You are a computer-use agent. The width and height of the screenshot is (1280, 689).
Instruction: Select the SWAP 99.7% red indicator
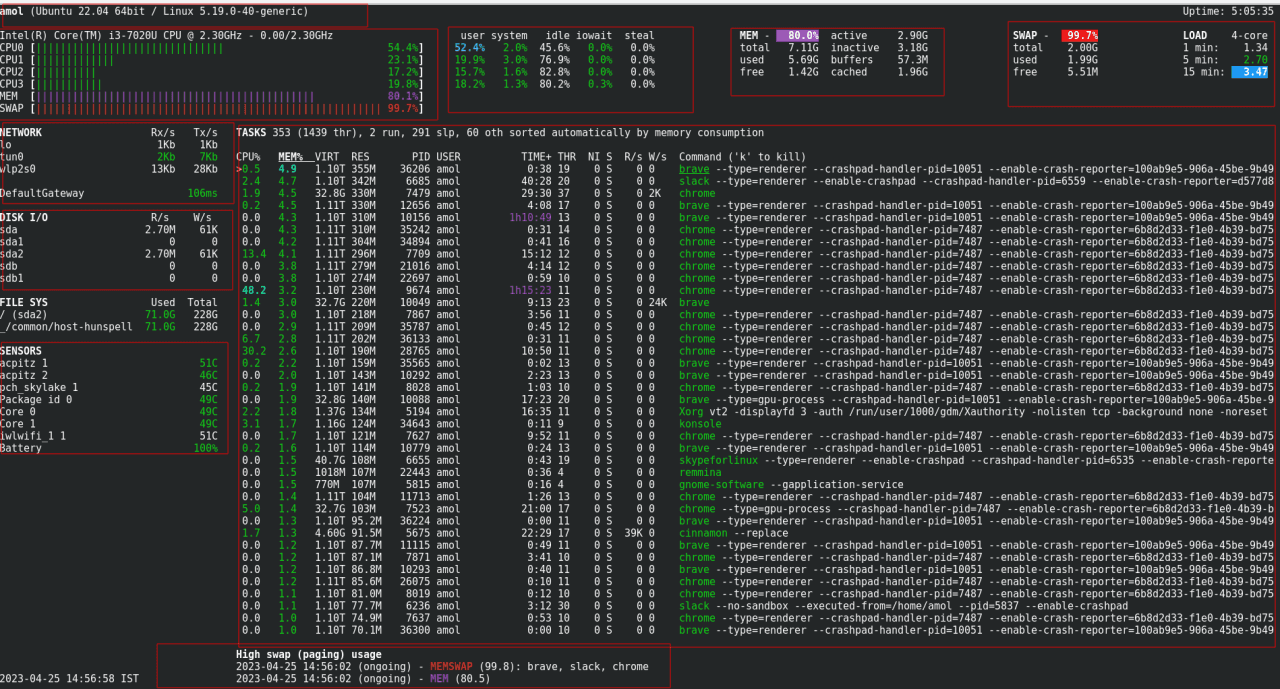pos(1080,36)
